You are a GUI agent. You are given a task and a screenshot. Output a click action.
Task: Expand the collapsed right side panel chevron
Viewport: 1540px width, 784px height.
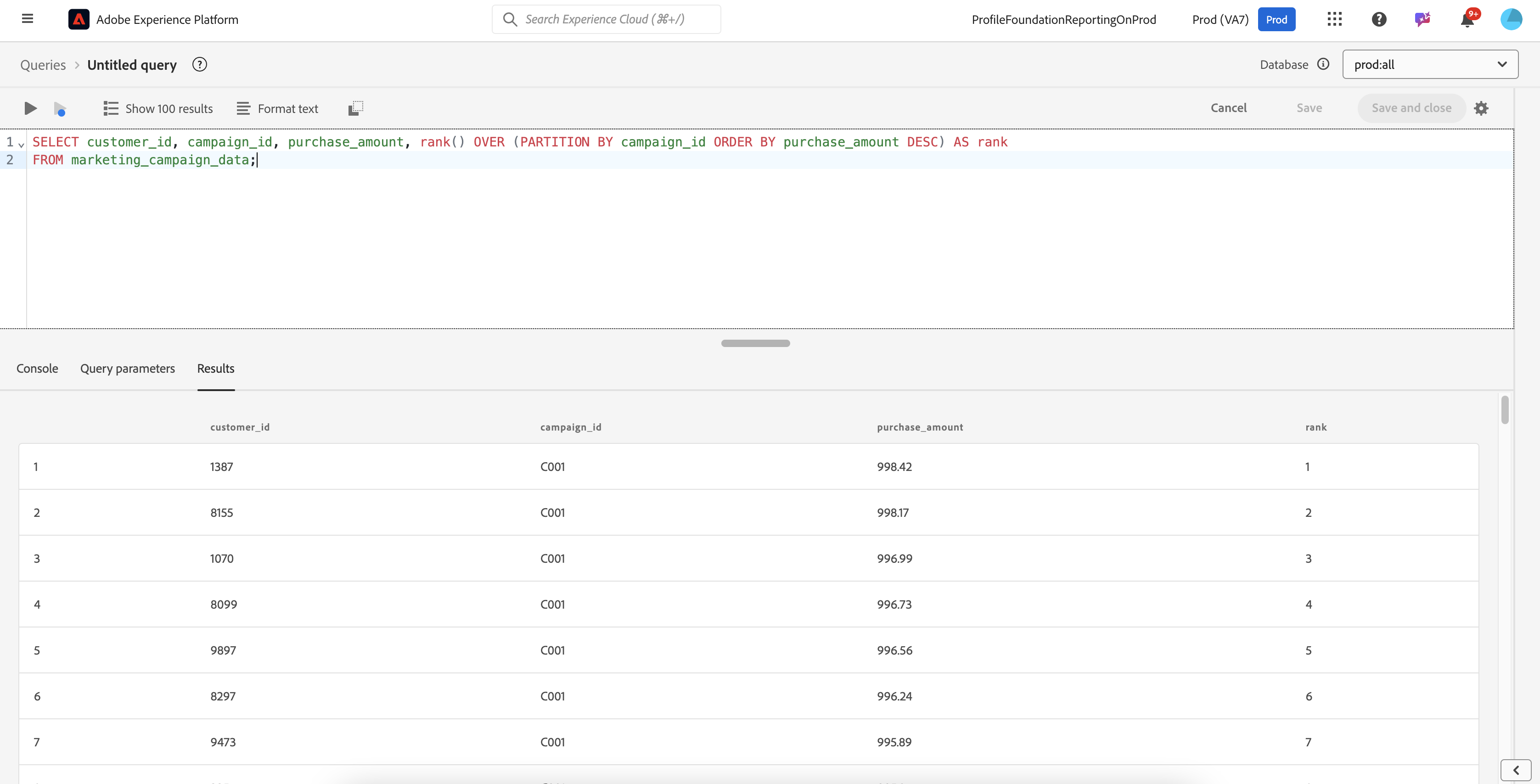(x=1516, y=770)
